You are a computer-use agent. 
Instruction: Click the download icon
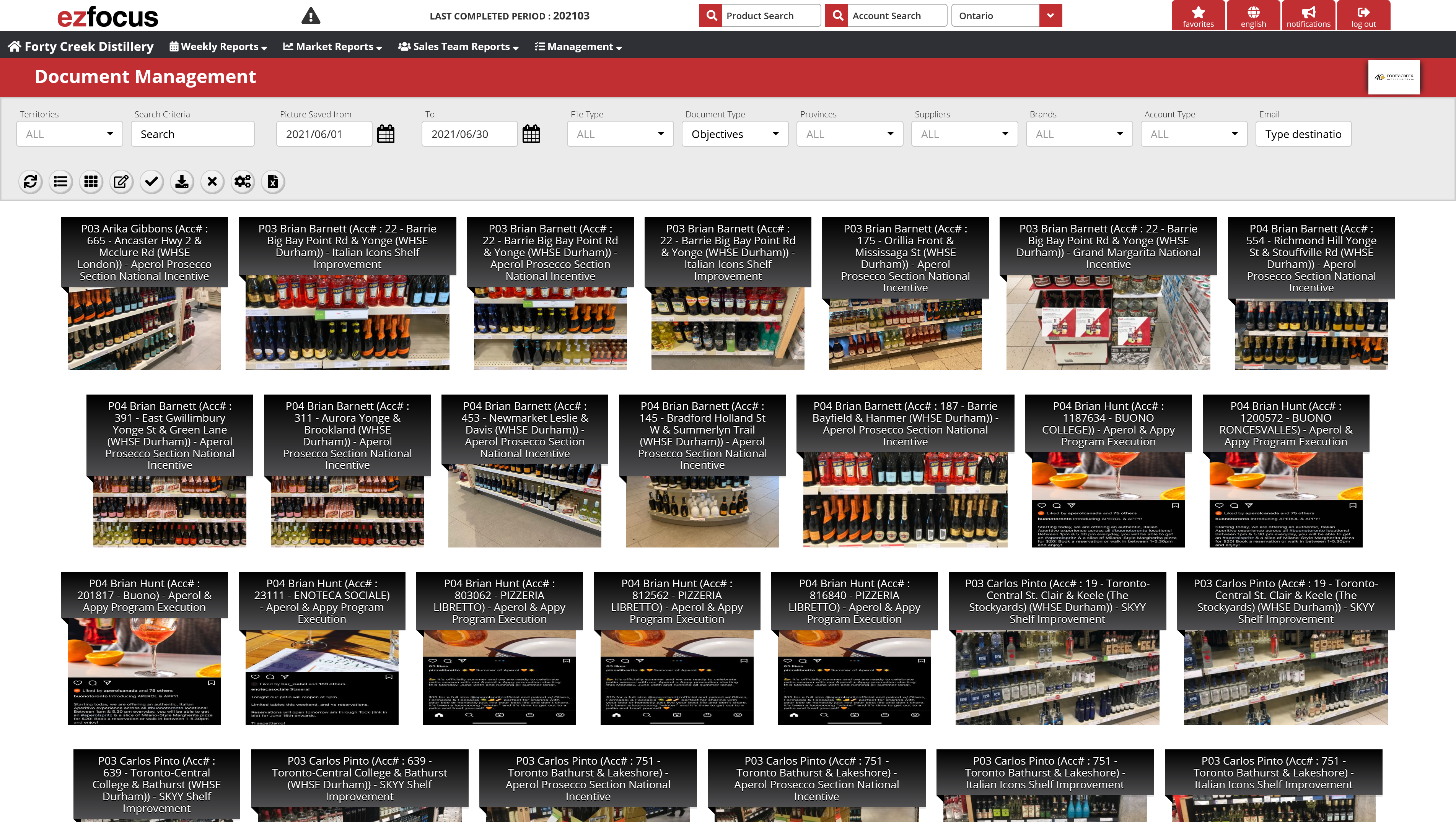[182, 181]
